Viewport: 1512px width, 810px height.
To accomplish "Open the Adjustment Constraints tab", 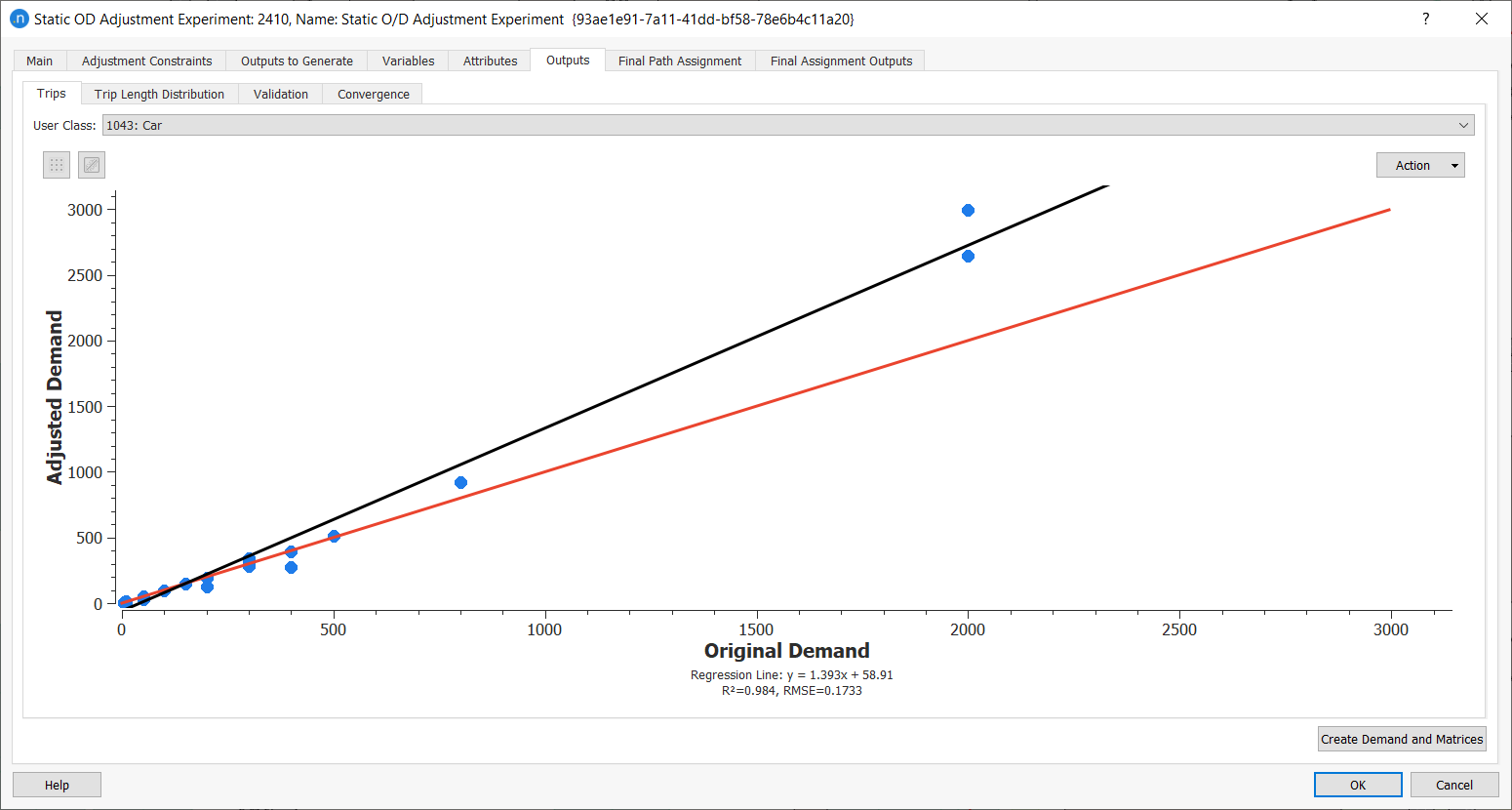I will [146, 61].
